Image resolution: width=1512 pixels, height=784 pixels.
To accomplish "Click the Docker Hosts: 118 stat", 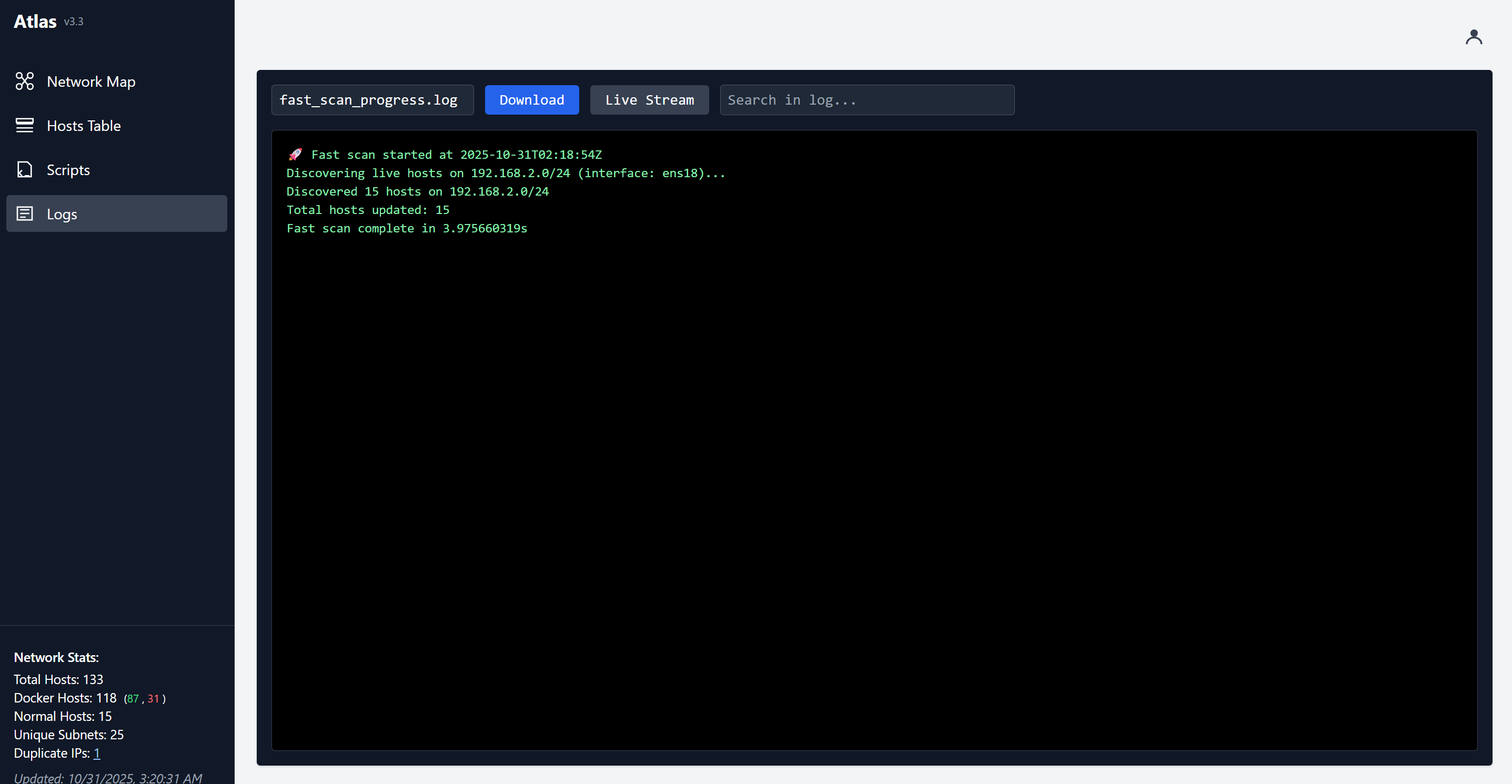I will [x=65, y=698].
